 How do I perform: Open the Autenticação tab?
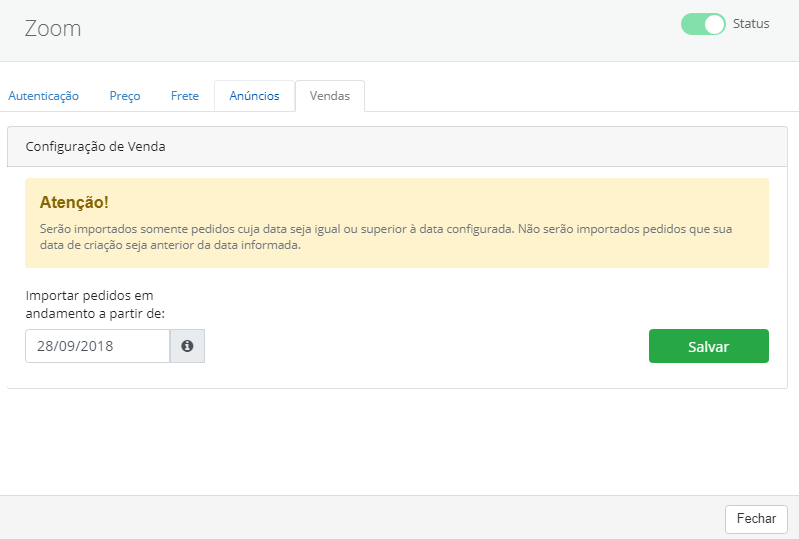(x=43, y=96)
